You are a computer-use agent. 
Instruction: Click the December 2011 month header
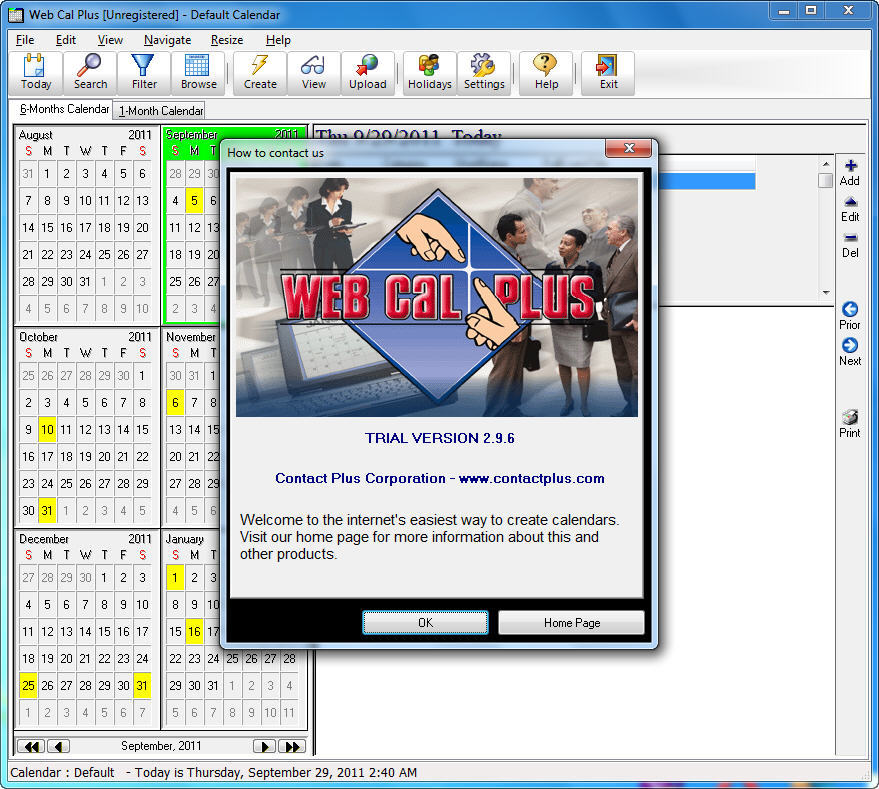(x=85, y=538)
